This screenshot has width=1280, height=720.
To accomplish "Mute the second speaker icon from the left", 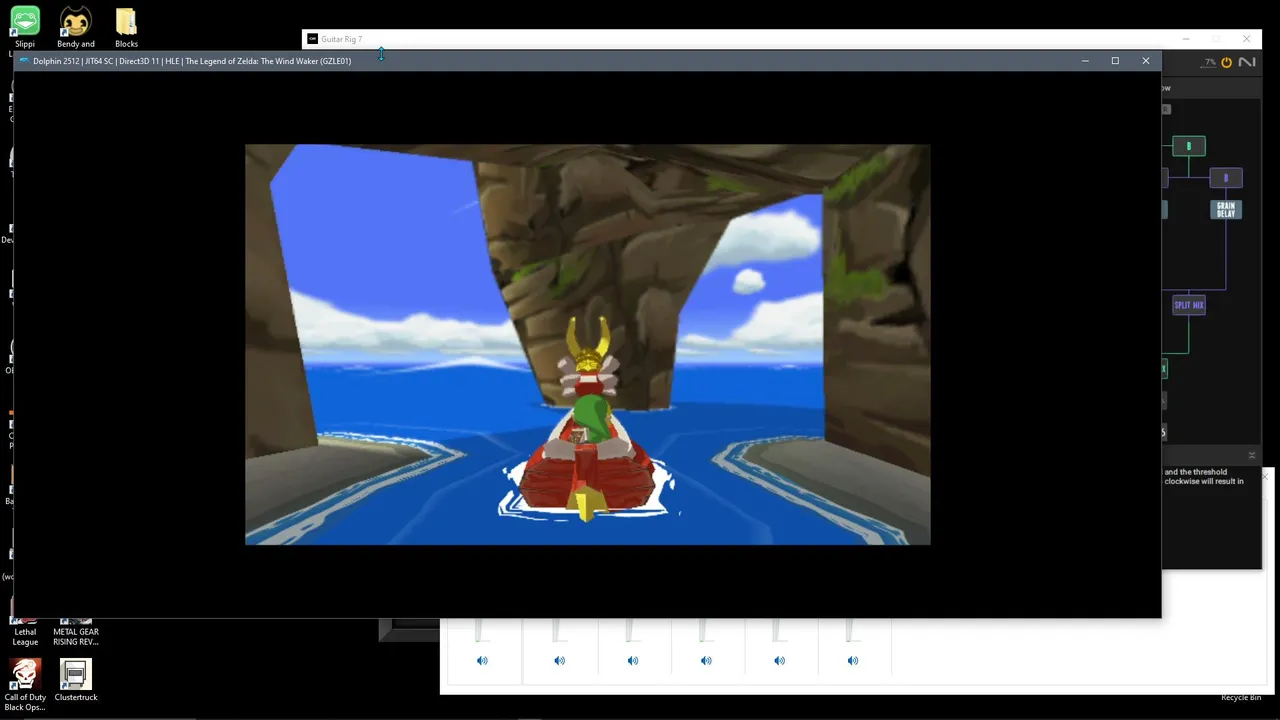I will [559, 660].
